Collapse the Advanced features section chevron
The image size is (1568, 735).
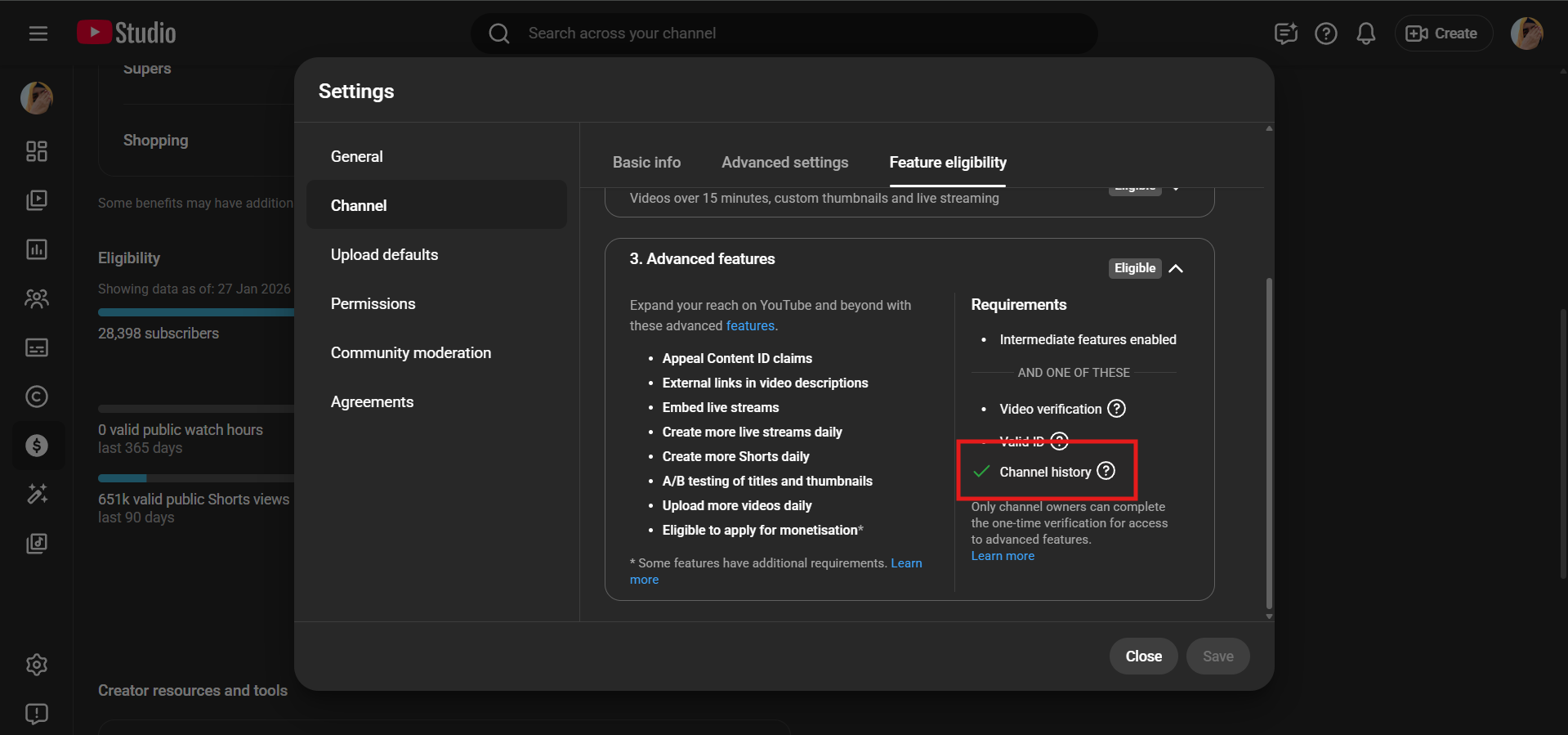tap(1176, 268)
